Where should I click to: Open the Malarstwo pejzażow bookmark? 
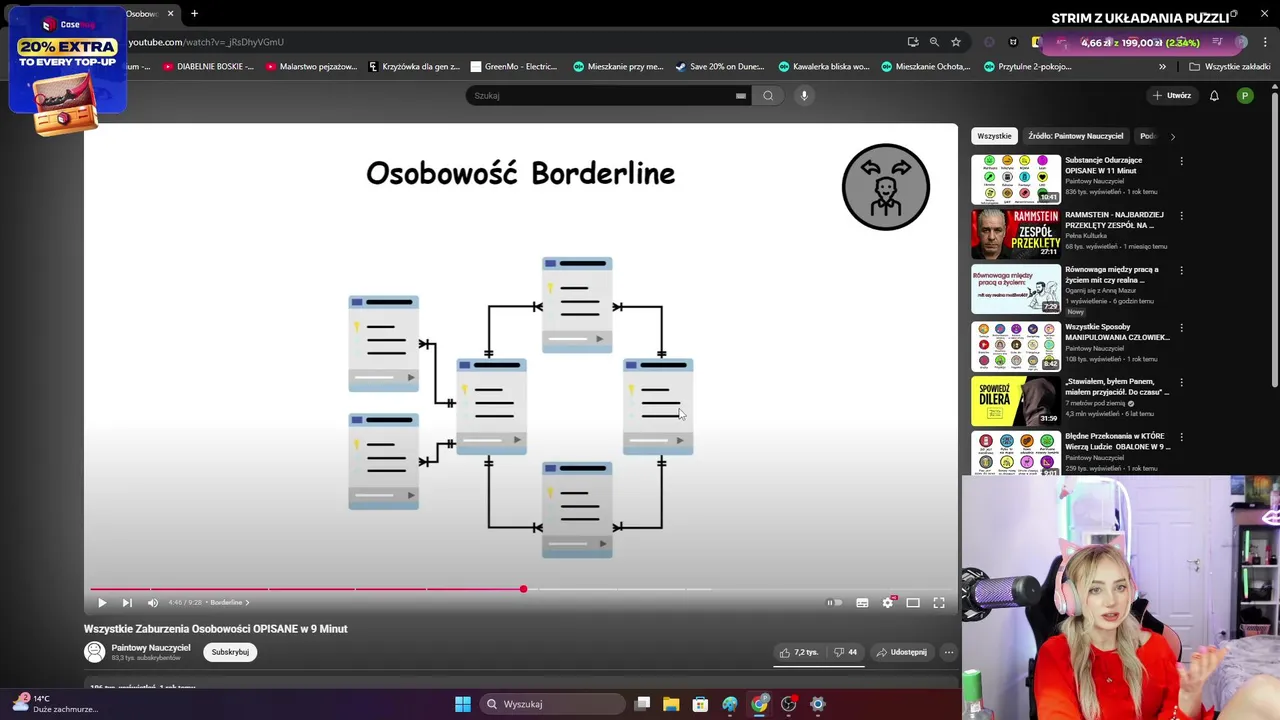[x=311, y=67]
